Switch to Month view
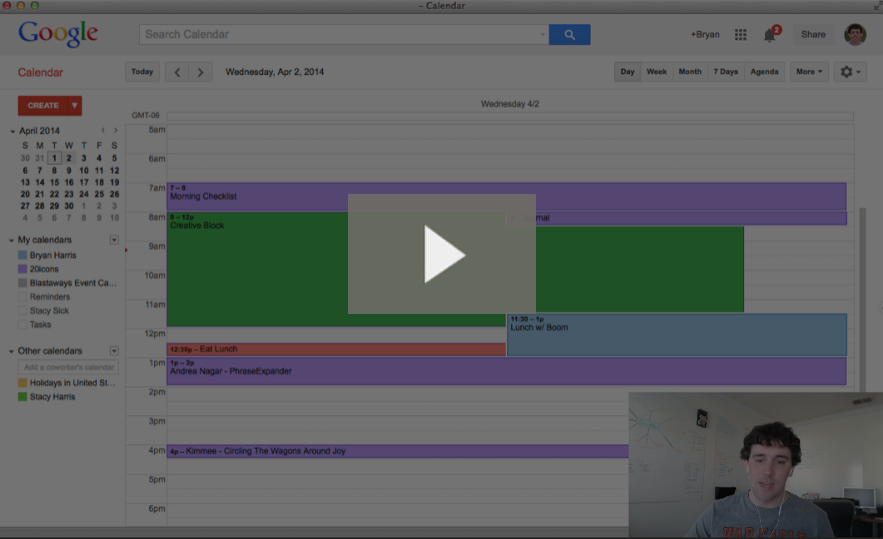Viewport: 883px width, 539px height. (x=690, y=72)
